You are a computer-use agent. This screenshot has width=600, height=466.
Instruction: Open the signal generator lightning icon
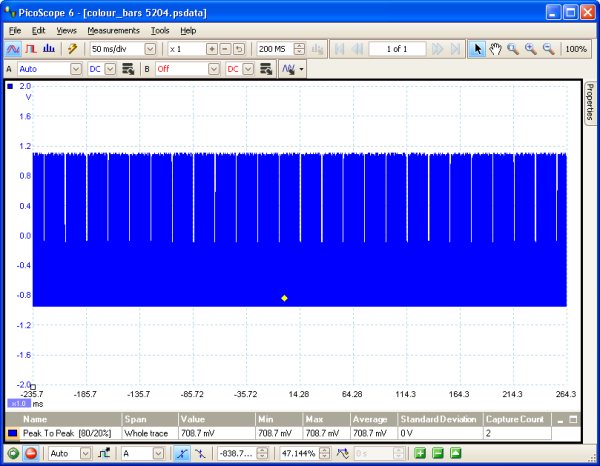(x=72, y=49)
